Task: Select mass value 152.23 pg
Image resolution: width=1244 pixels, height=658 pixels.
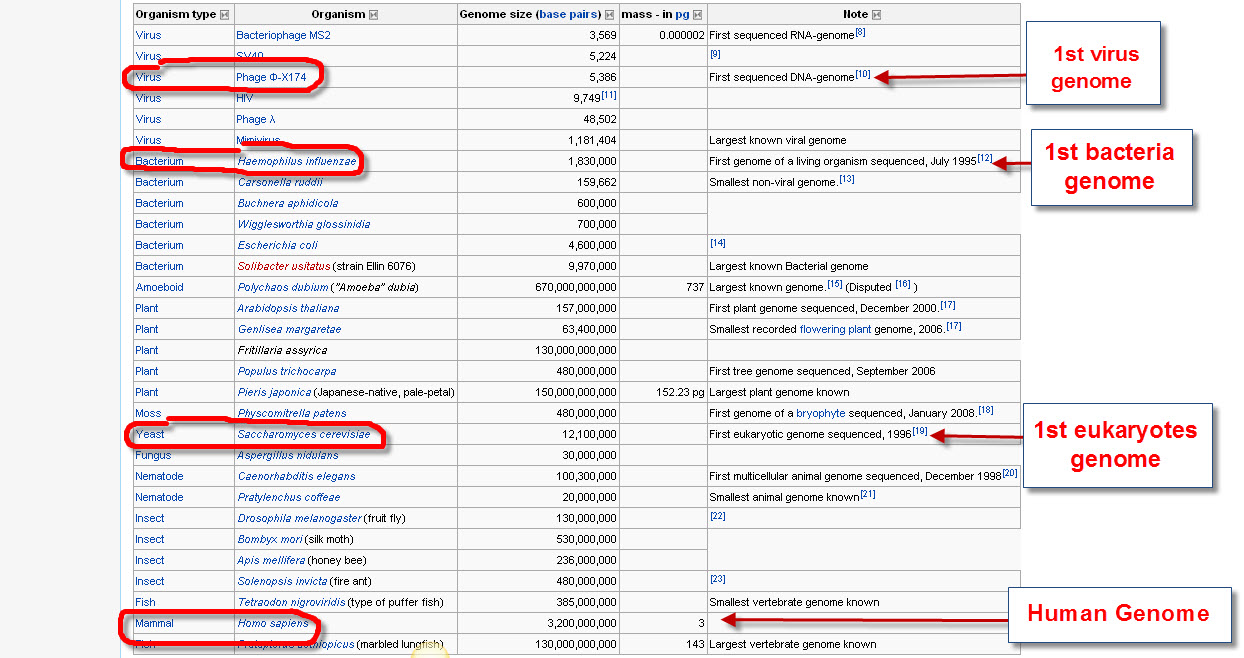Action: (678, 392)
